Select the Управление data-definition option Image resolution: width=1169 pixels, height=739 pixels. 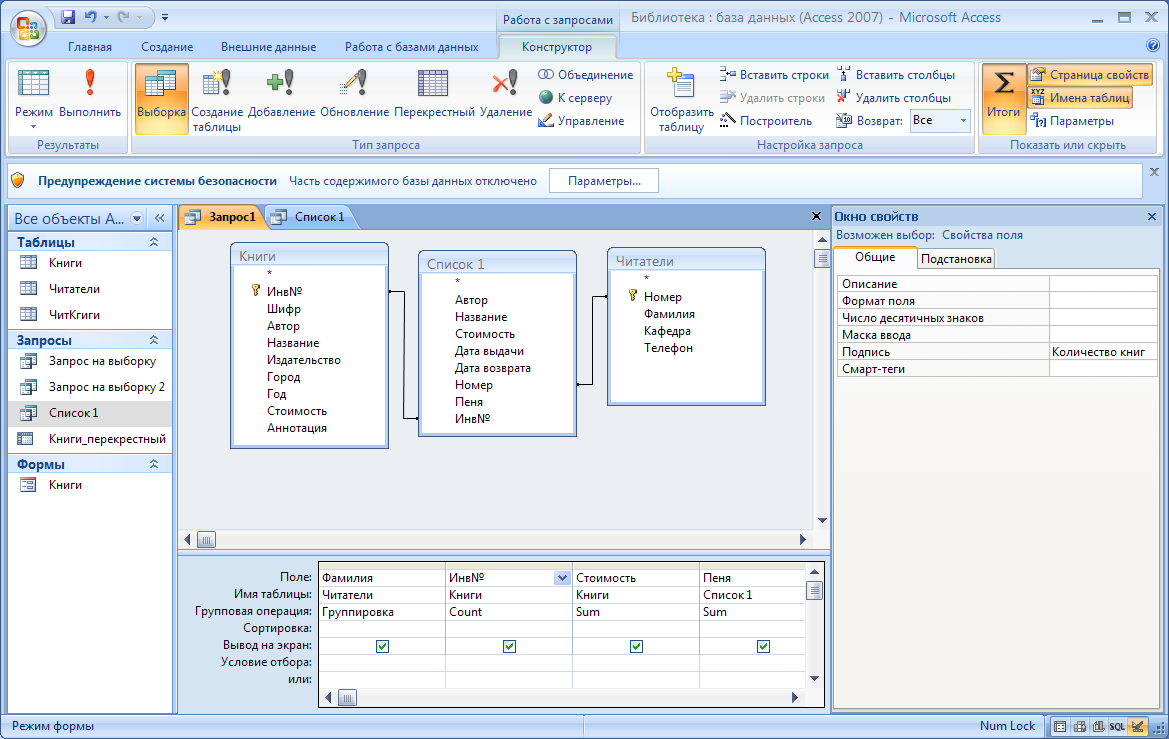click(581, 121)
